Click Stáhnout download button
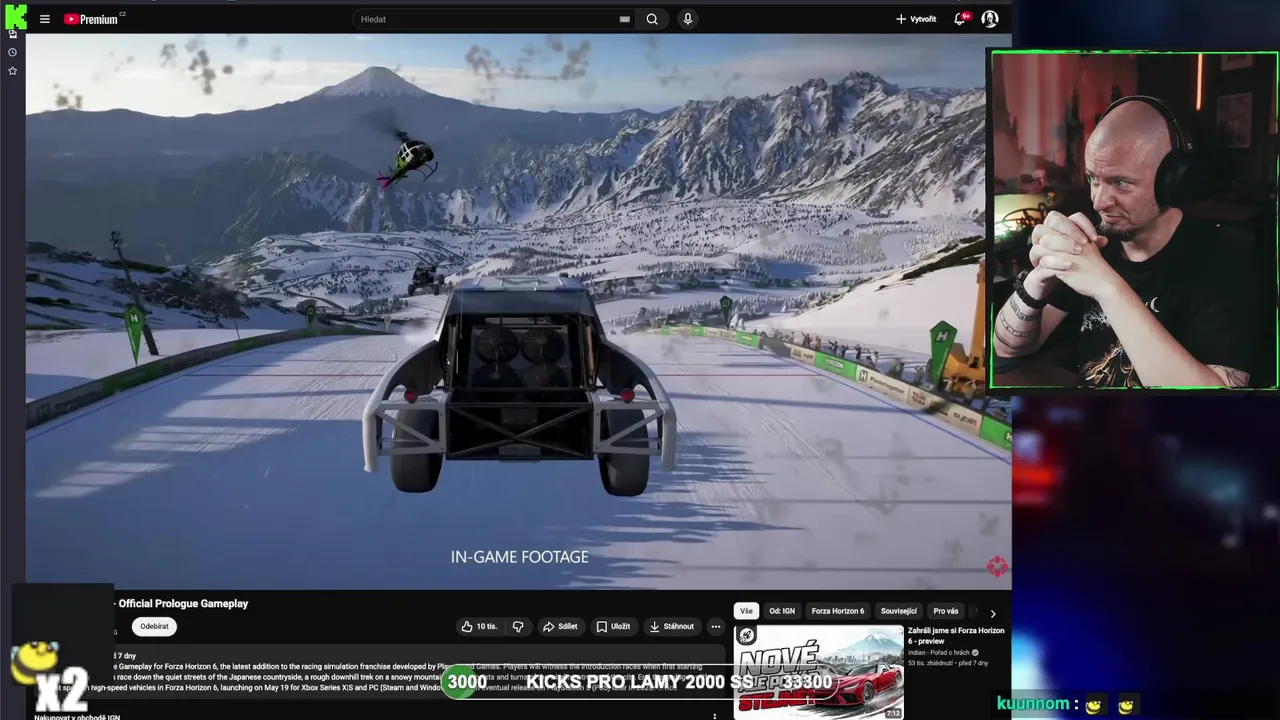Image resolution: width=1280 pixels, height=720 pixels. [671, 626]
